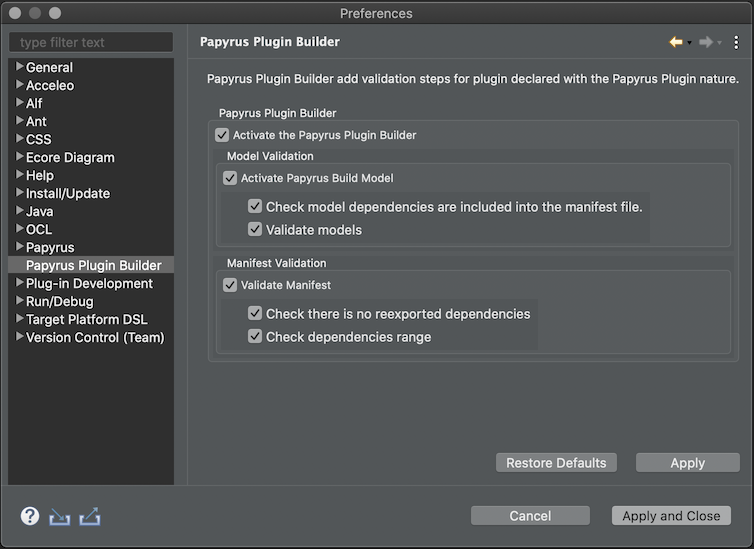Open the help question mark icon
The height and width of the screenshot is (549, 754).
[x=30, y=516]
